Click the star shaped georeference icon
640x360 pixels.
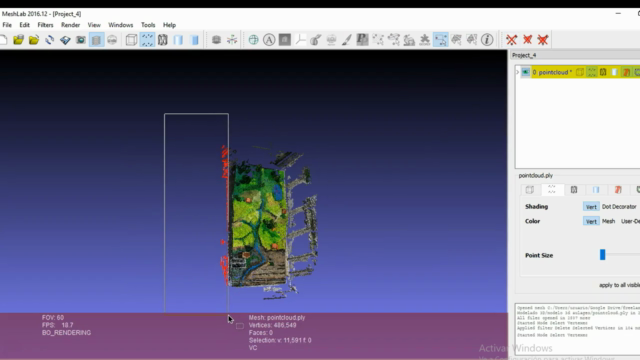tap(424, 40)
